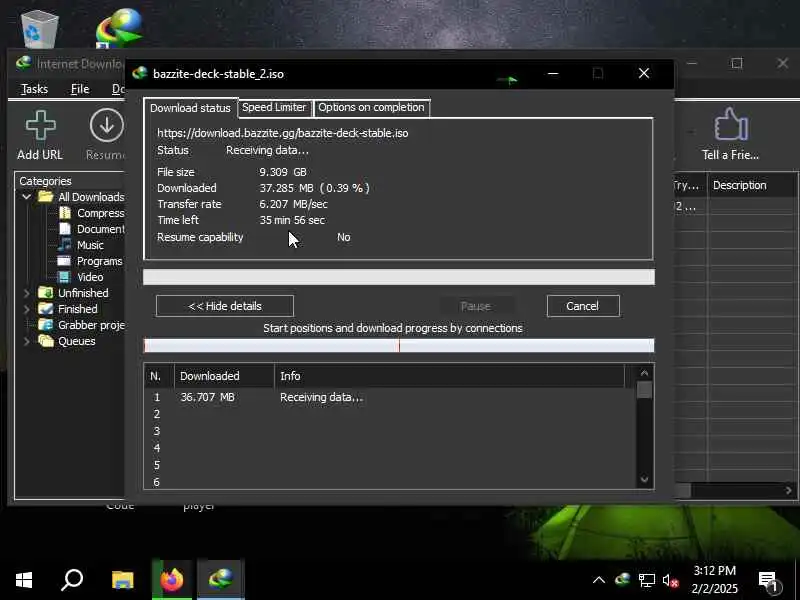This screenshot has height=600, width=800.
Task: Click the muted volume tray icon
Action: tap(670, 580)
